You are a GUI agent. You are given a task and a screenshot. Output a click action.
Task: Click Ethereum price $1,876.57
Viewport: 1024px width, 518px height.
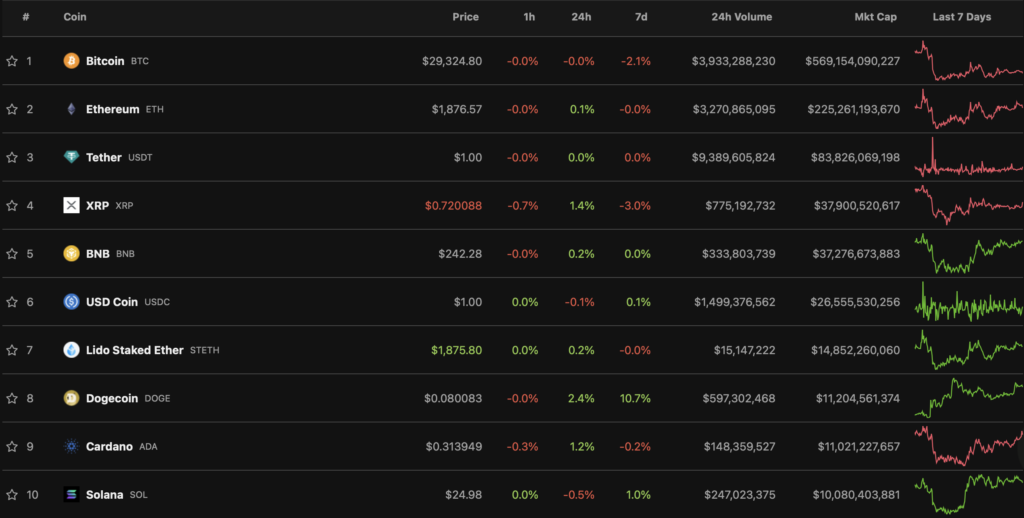(x=456, y=109)
